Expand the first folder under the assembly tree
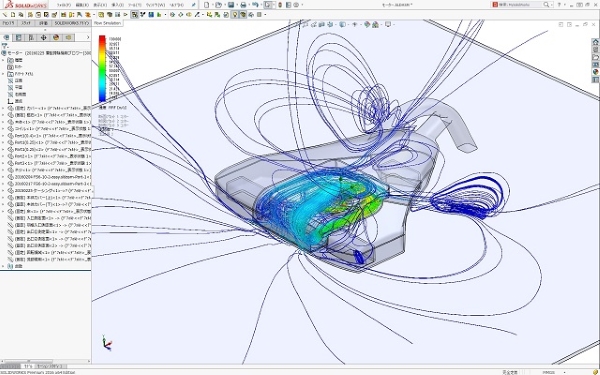Screen dimensions: 600x375 point(3,60)
